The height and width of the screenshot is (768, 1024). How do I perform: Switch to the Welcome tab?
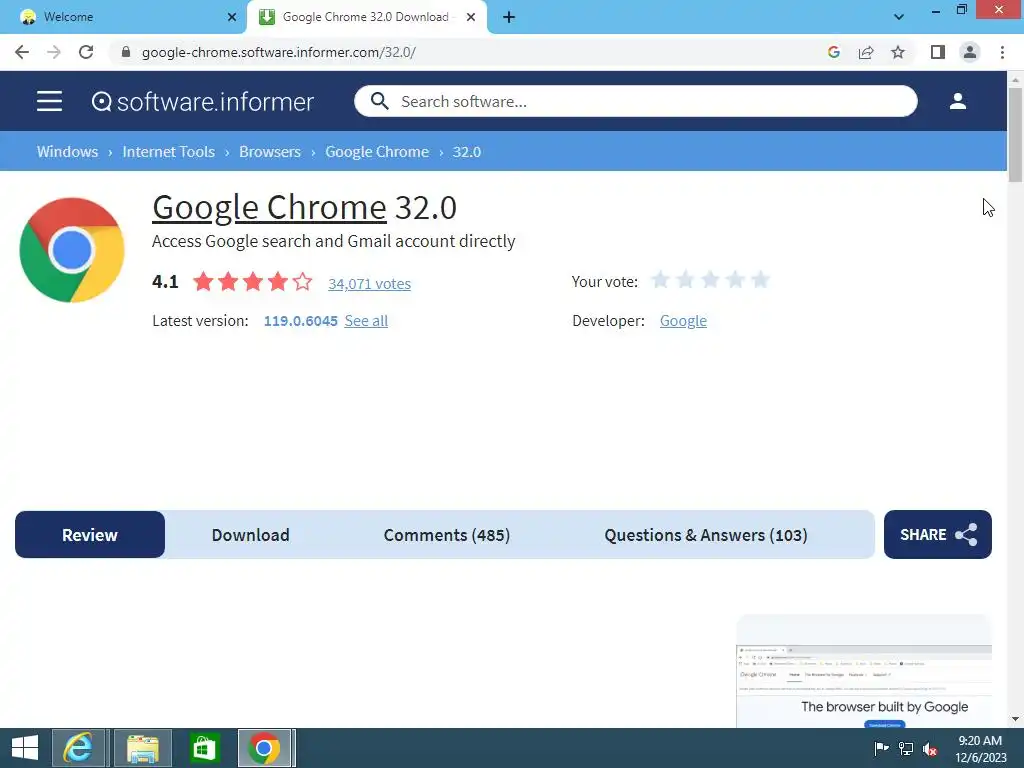tap(122, 17)
